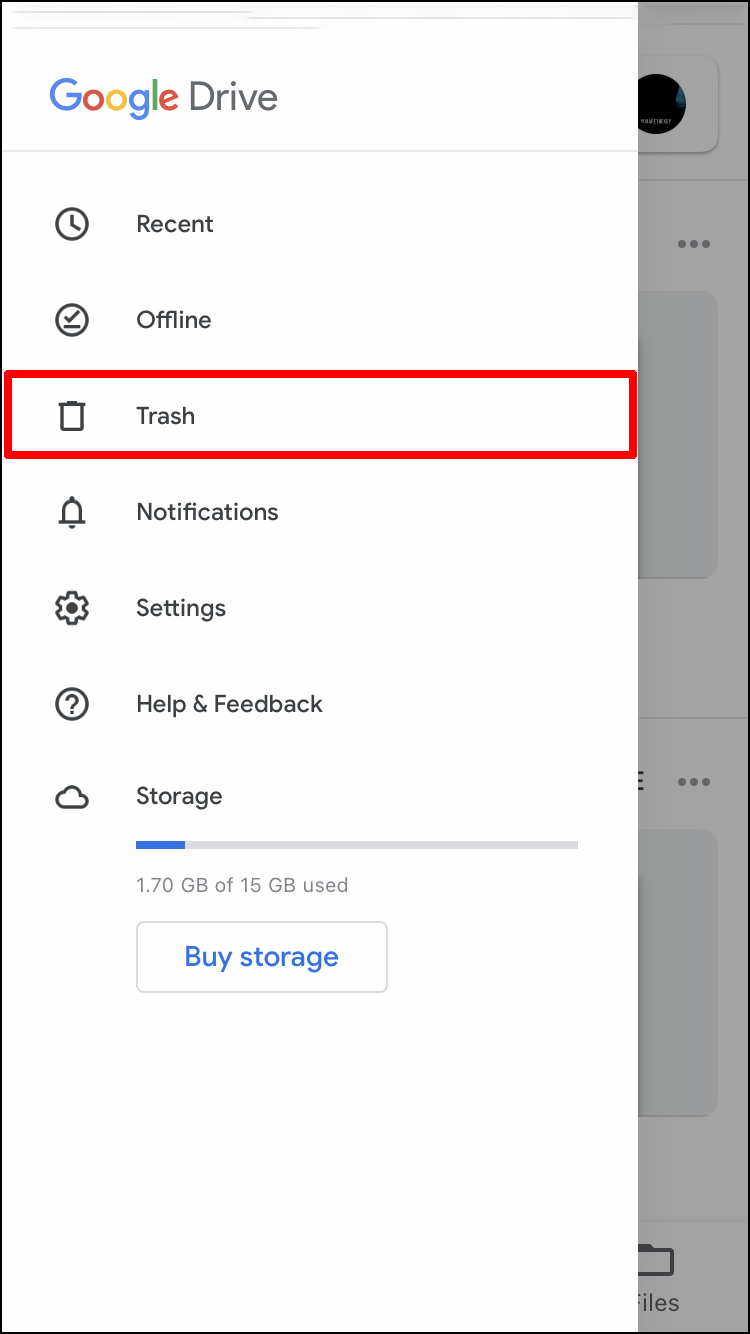Screen dimensions: 750x1334
Task: Tap the Notifications bell icon
Action: (71, 512)
